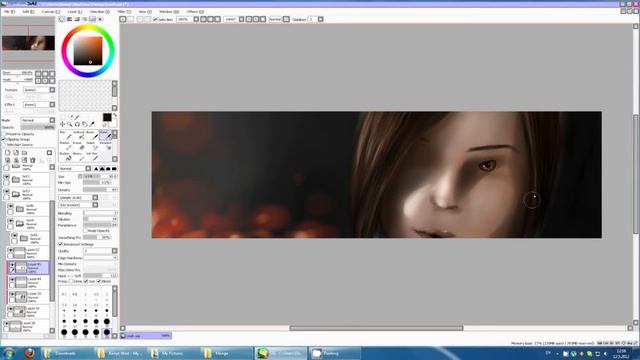Toggle the Clipping Group checkbox

click(x=4, y=139)
